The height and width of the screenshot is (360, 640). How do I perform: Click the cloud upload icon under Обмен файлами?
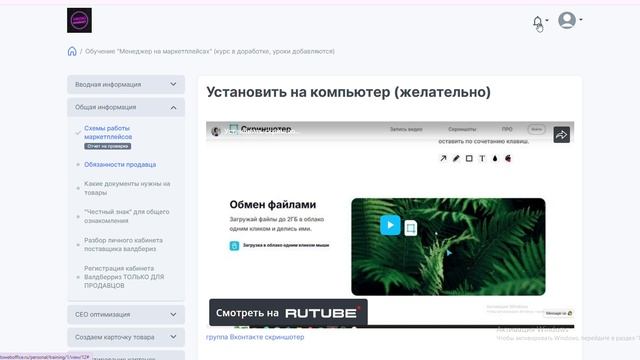(x=234, y=246)
